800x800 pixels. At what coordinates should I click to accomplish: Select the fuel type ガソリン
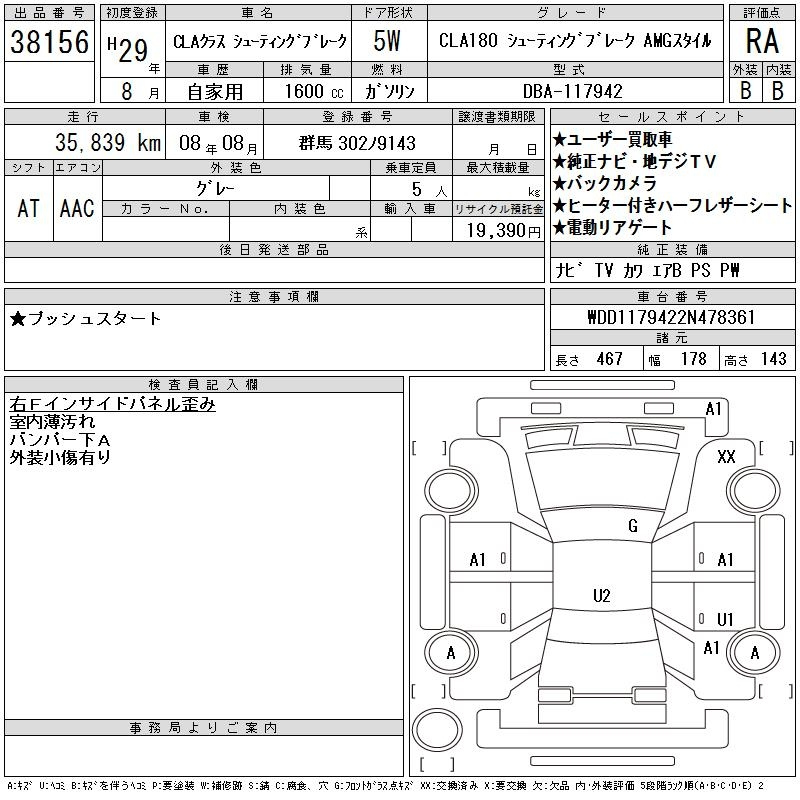(389, 91)
